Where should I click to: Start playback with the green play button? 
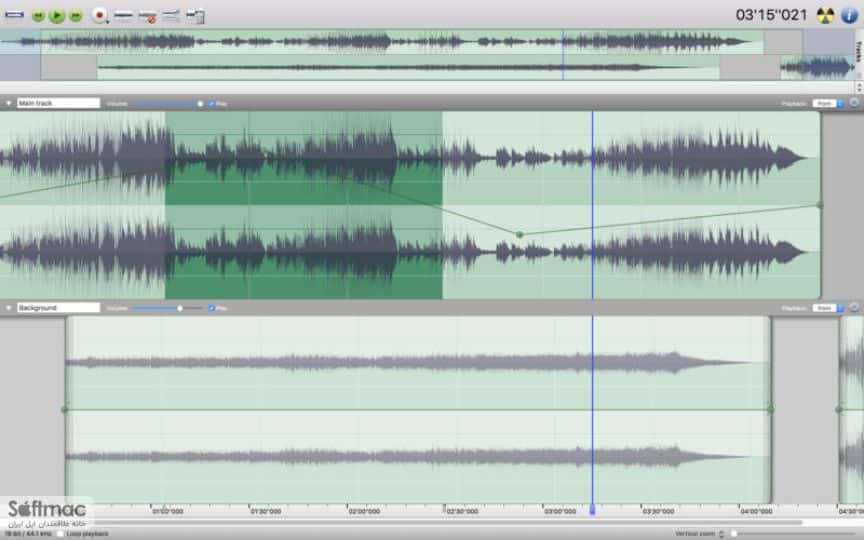pos(57,15)
